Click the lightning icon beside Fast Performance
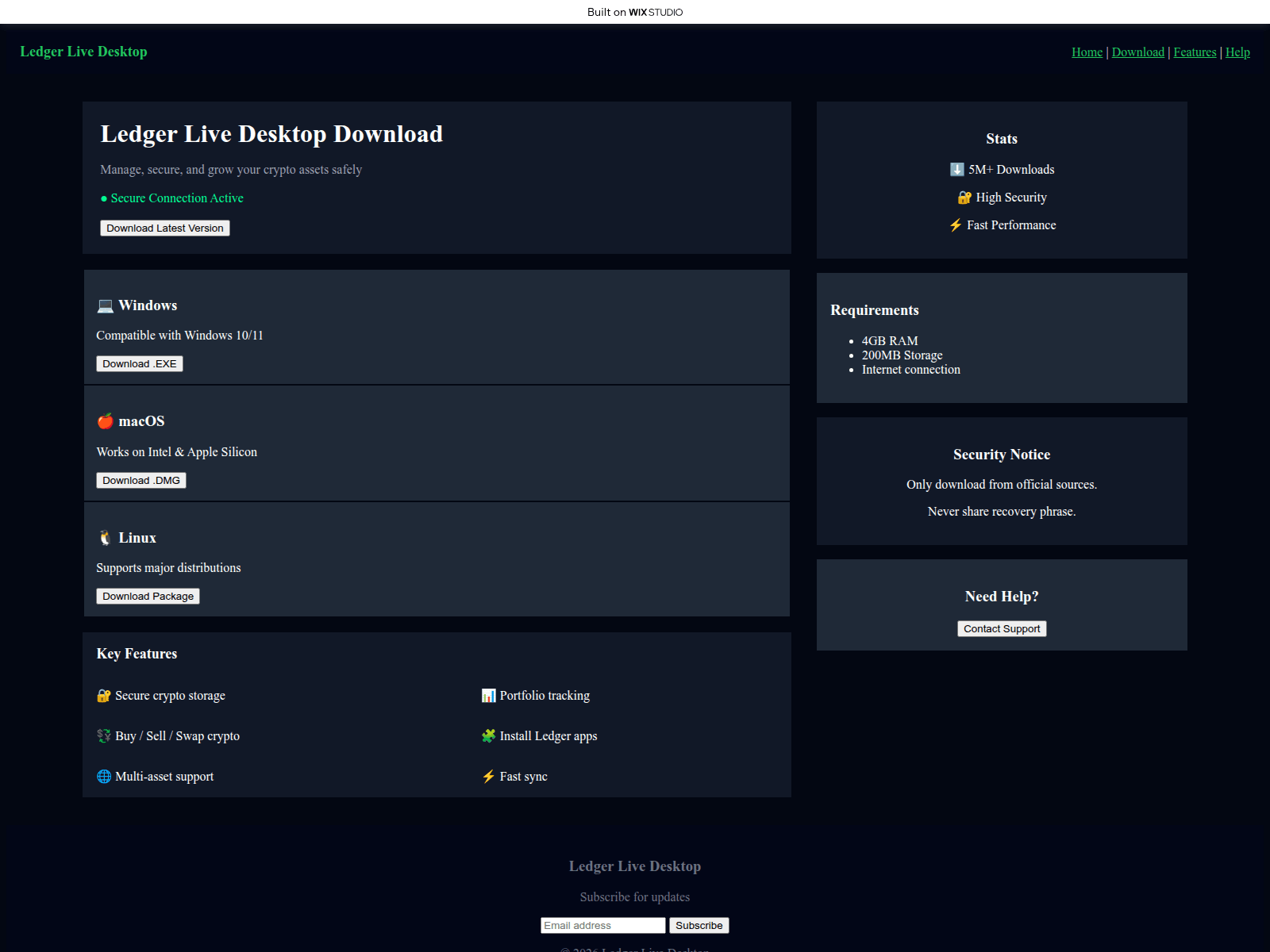The height and width of the screenshot is (952, 1270). pyautogui.click(x=956, y=225)
